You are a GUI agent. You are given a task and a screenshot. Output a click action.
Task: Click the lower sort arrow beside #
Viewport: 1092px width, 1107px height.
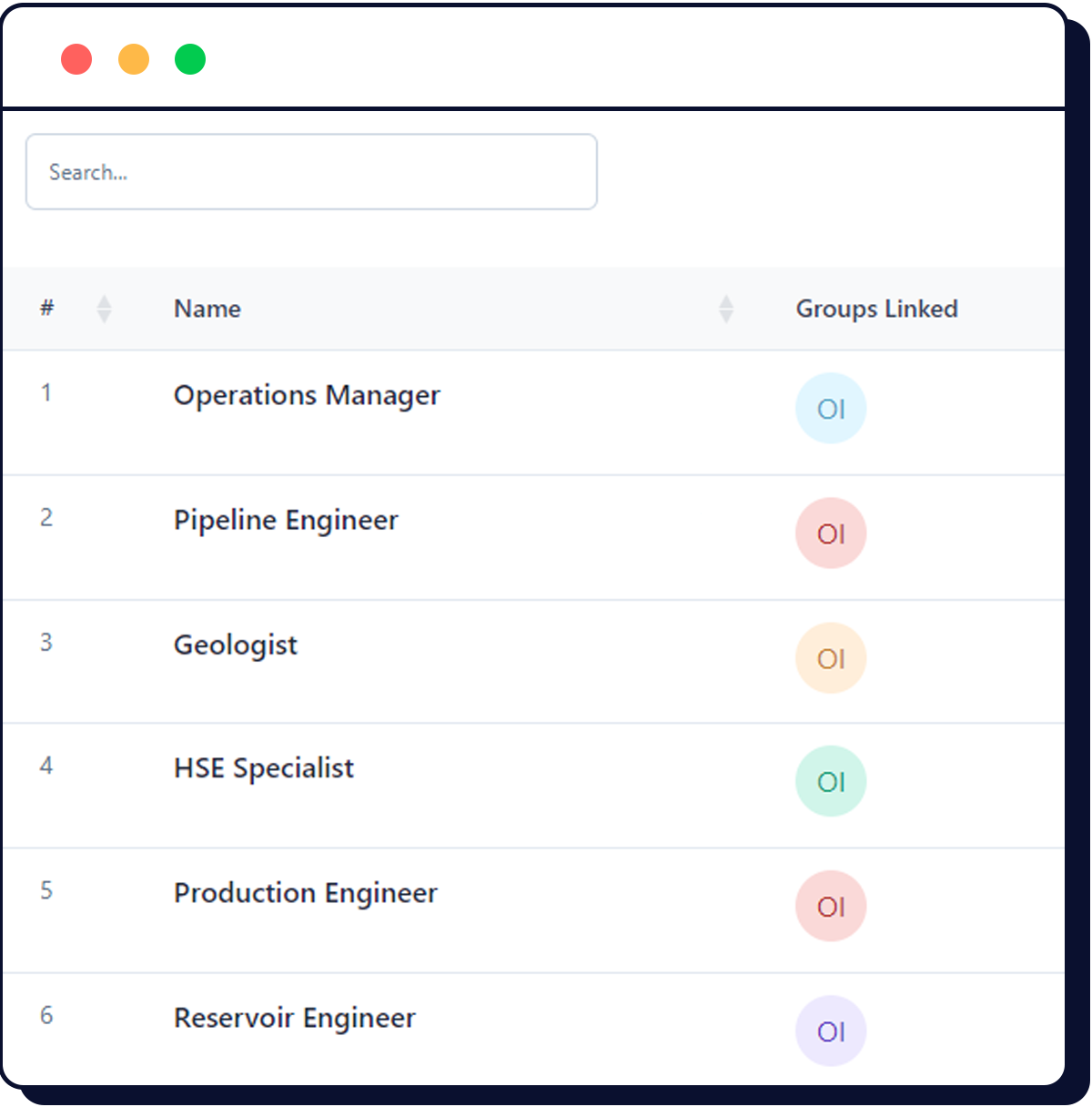(105, 315)
